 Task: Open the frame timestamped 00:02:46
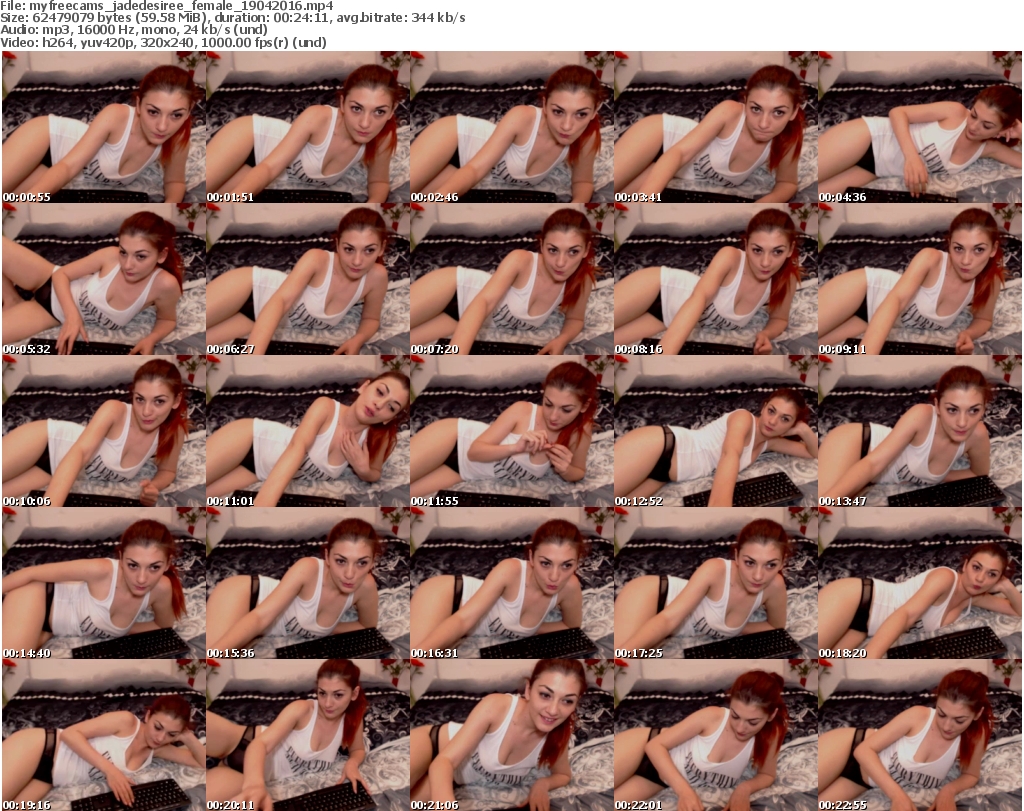[511, 127]
